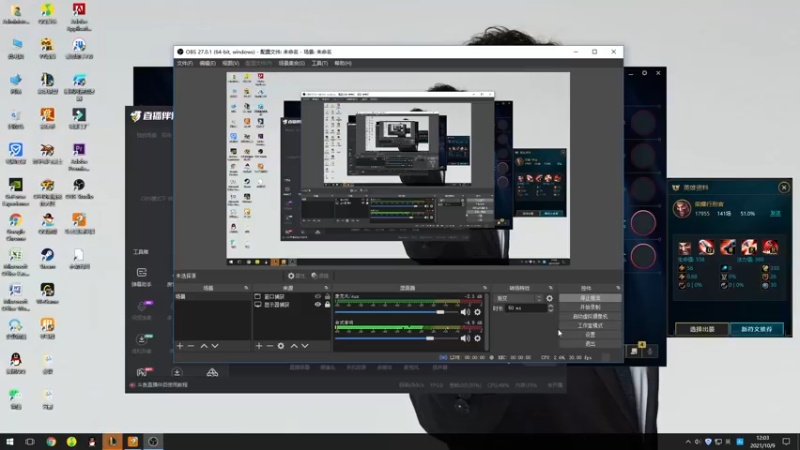Pop out the Controls dock panel
The height and width of the screenshot is (450, 800).
(x=618, y=288)
